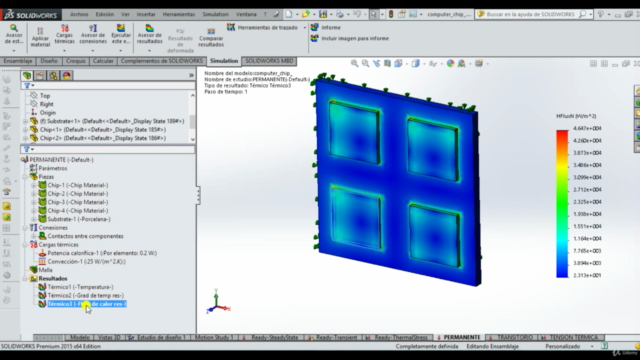Open Asesor de conexiones tool
This screenshot has height=360, width=640.
pyautogui.click(x=93, y=34)
